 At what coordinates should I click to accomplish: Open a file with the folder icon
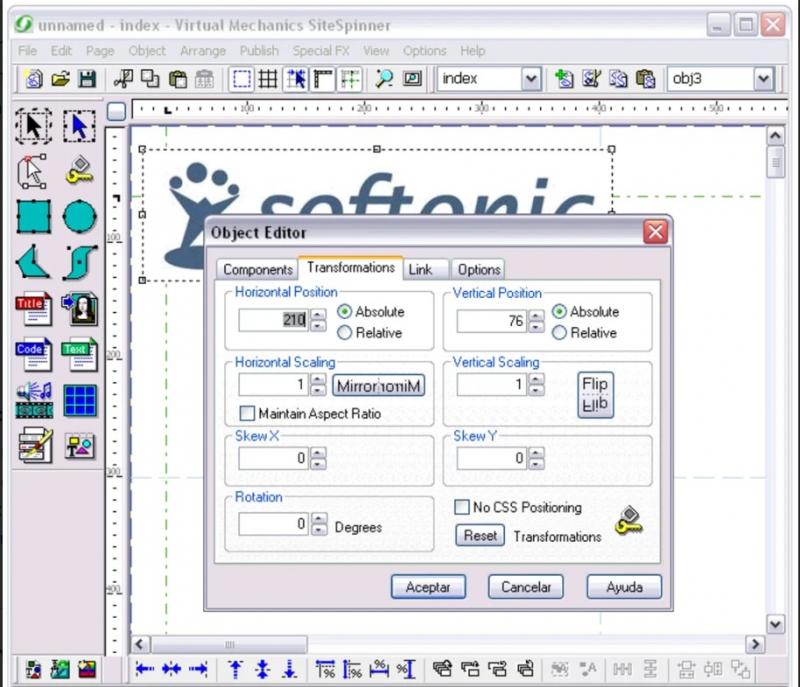tap(61, 80)
